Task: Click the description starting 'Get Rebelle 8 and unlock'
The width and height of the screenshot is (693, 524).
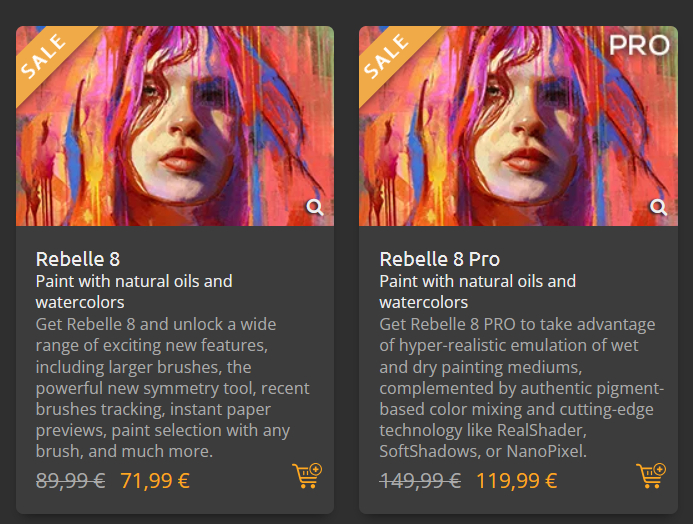Action: [172, 388]
